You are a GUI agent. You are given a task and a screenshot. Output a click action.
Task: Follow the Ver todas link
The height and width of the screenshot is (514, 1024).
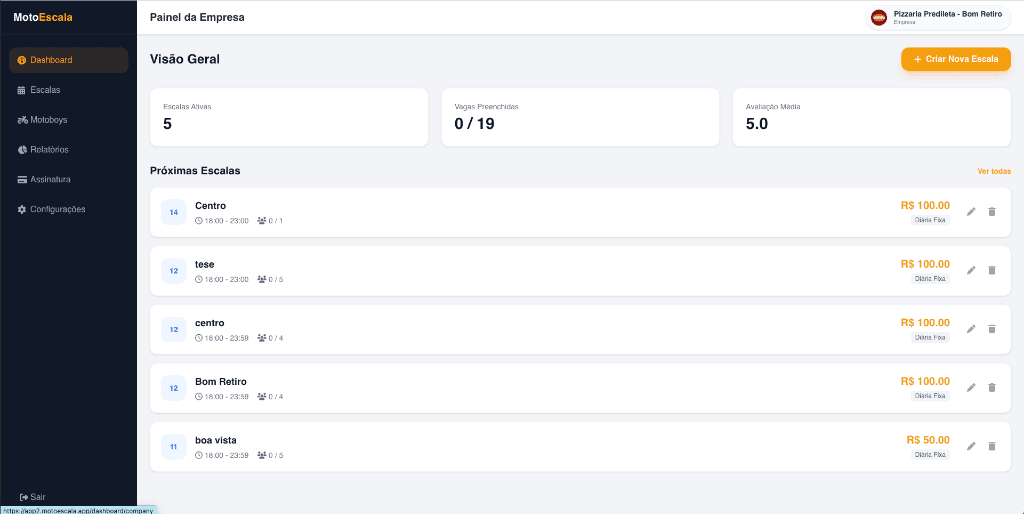(994, 171)
